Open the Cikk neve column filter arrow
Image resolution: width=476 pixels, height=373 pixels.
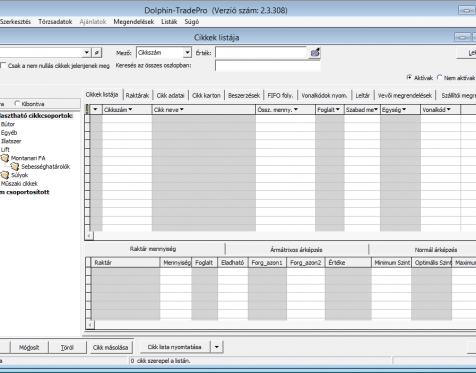182,109
